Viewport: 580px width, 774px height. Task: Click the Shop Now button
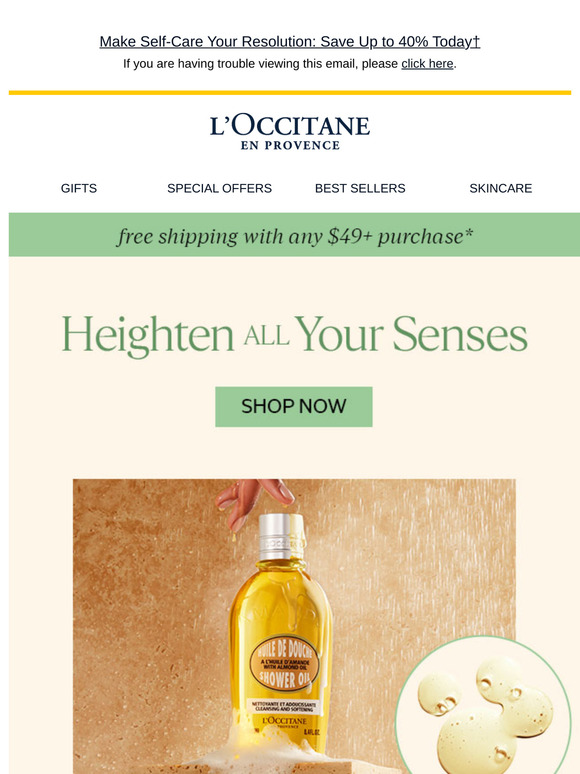[294, 407]
